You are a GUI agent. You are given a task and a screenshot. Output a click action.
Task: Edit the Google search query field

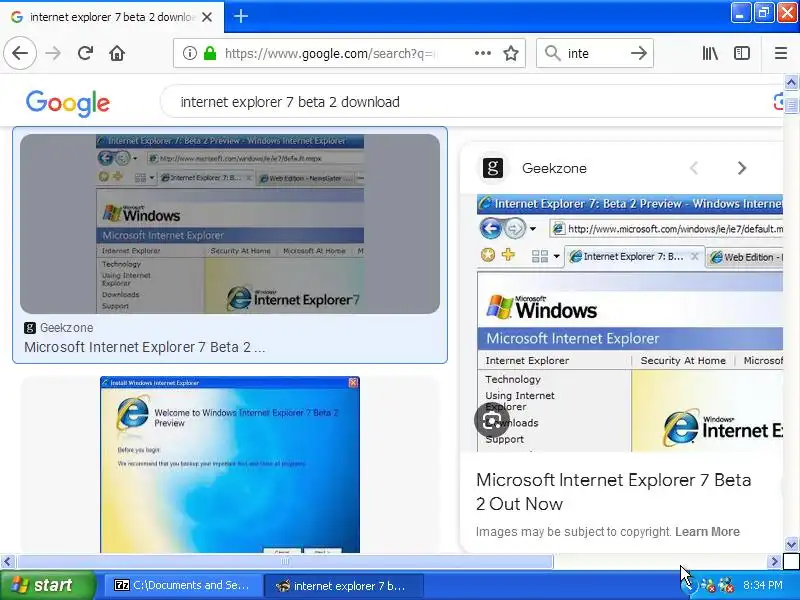tap(469, 102)
